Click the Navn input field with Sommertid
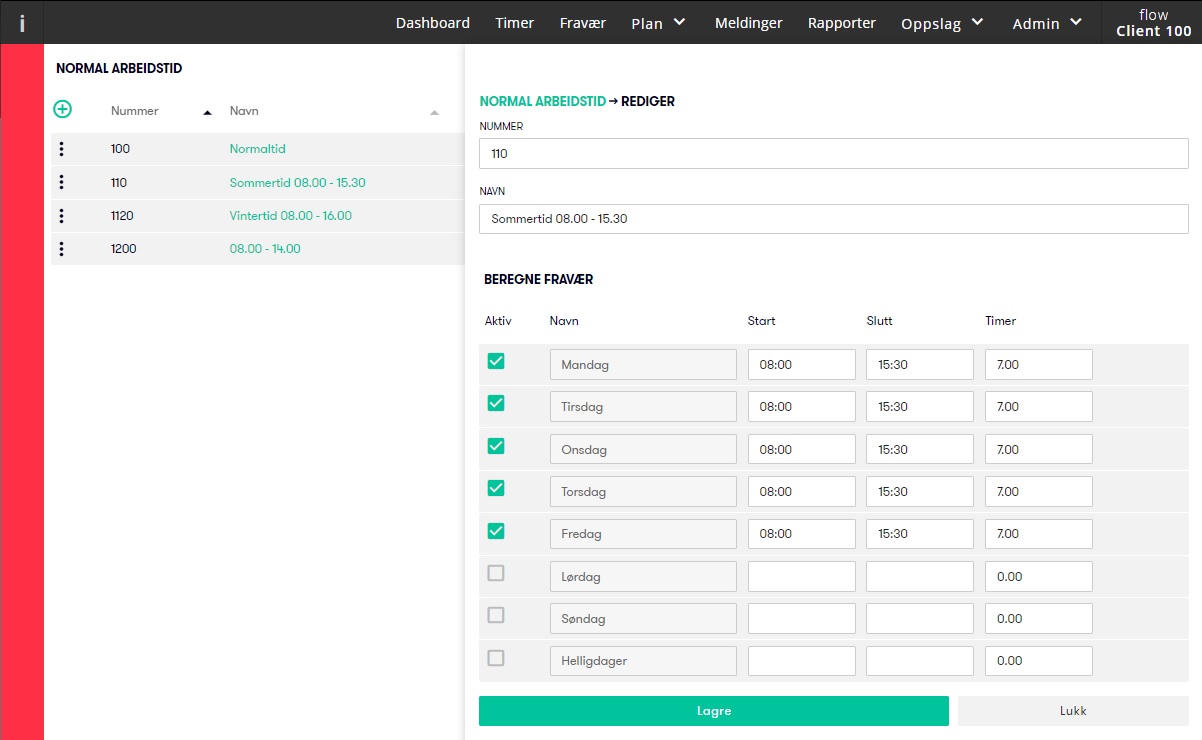The height and width of the screenshot is (740, 1202). [834, 218]
